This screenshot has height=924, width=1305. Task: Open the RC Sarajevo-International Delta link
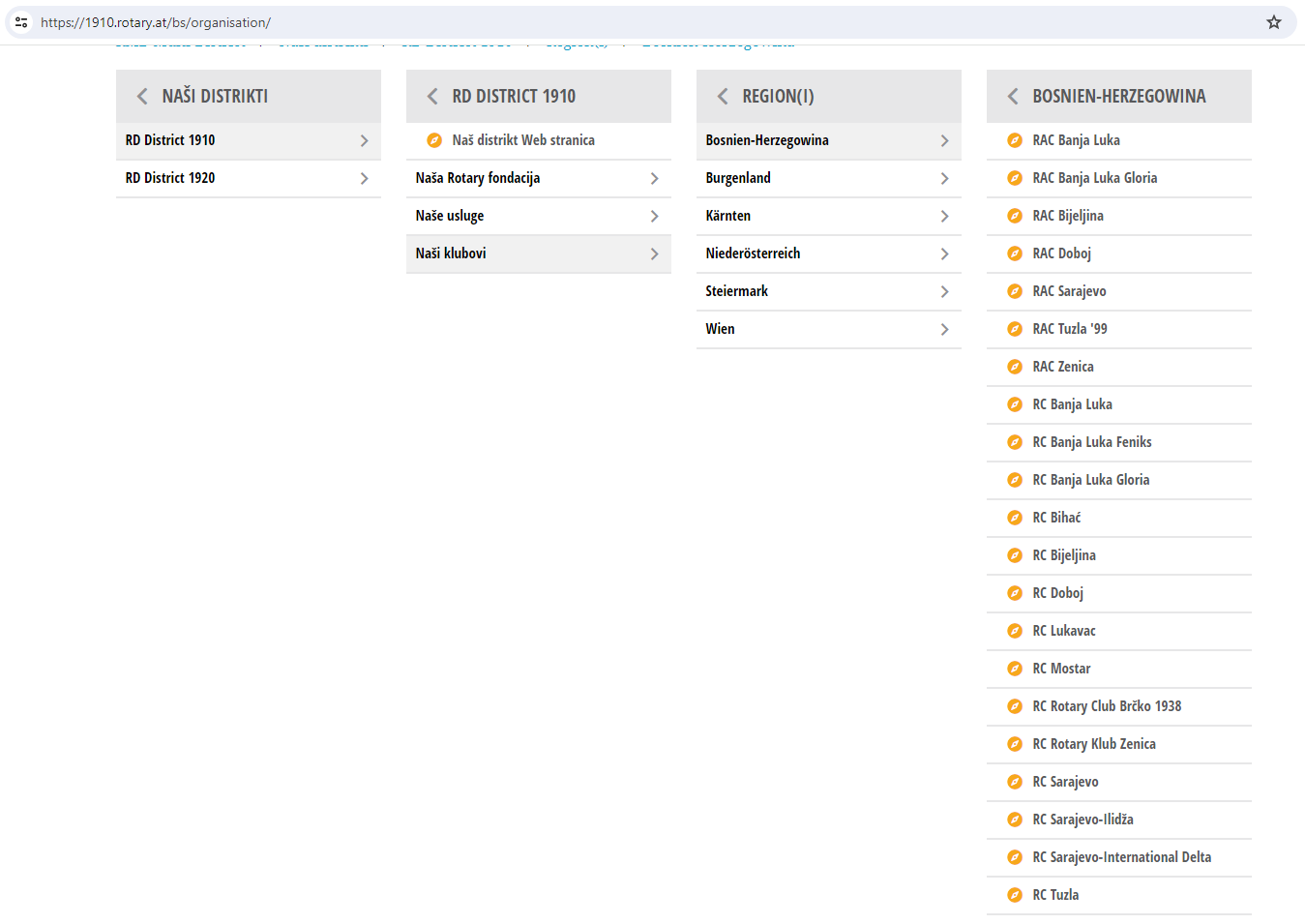click(1121, 857)
